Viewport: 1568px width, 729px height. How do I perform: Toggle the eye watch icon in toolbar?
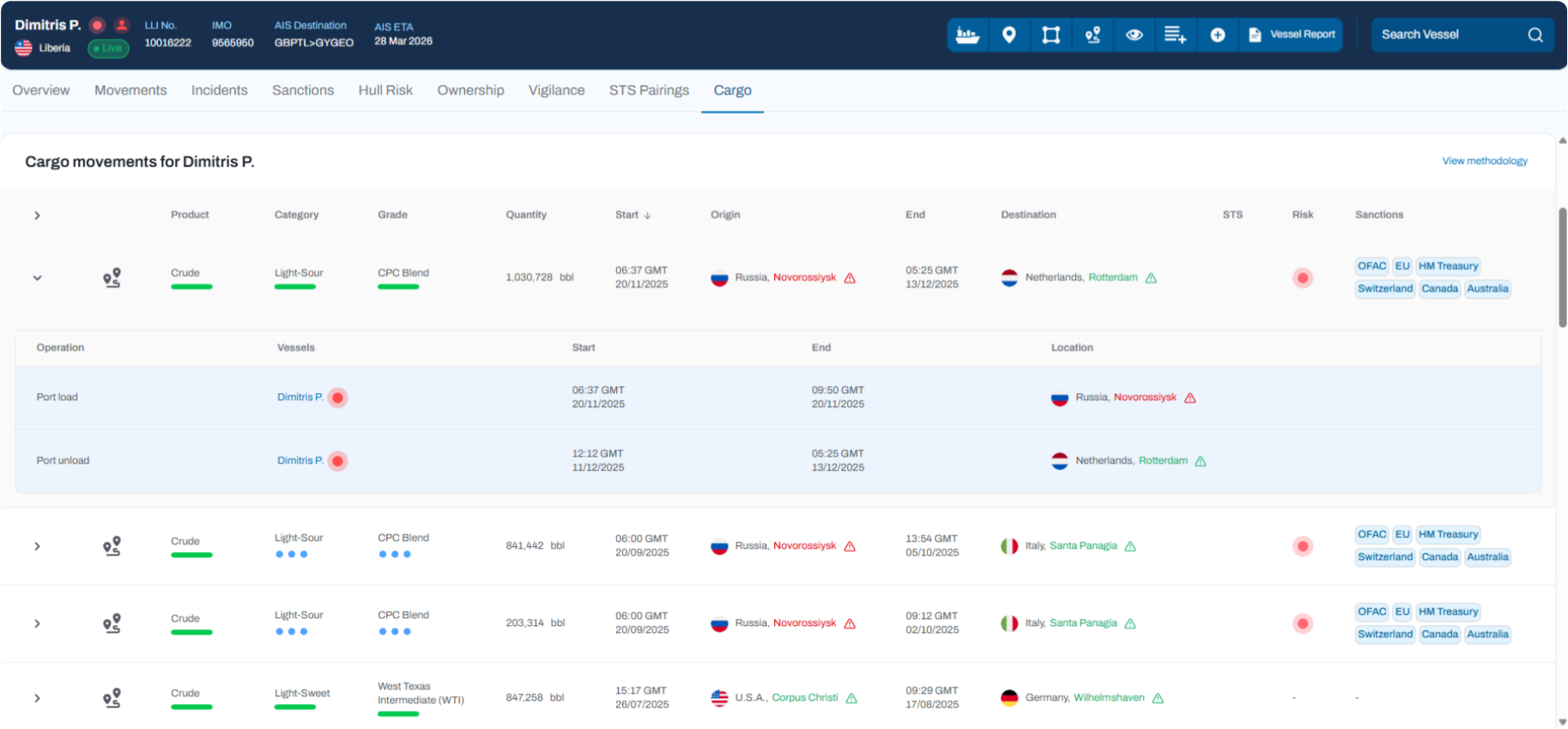pyautogui.click(x=1134, y=35)
